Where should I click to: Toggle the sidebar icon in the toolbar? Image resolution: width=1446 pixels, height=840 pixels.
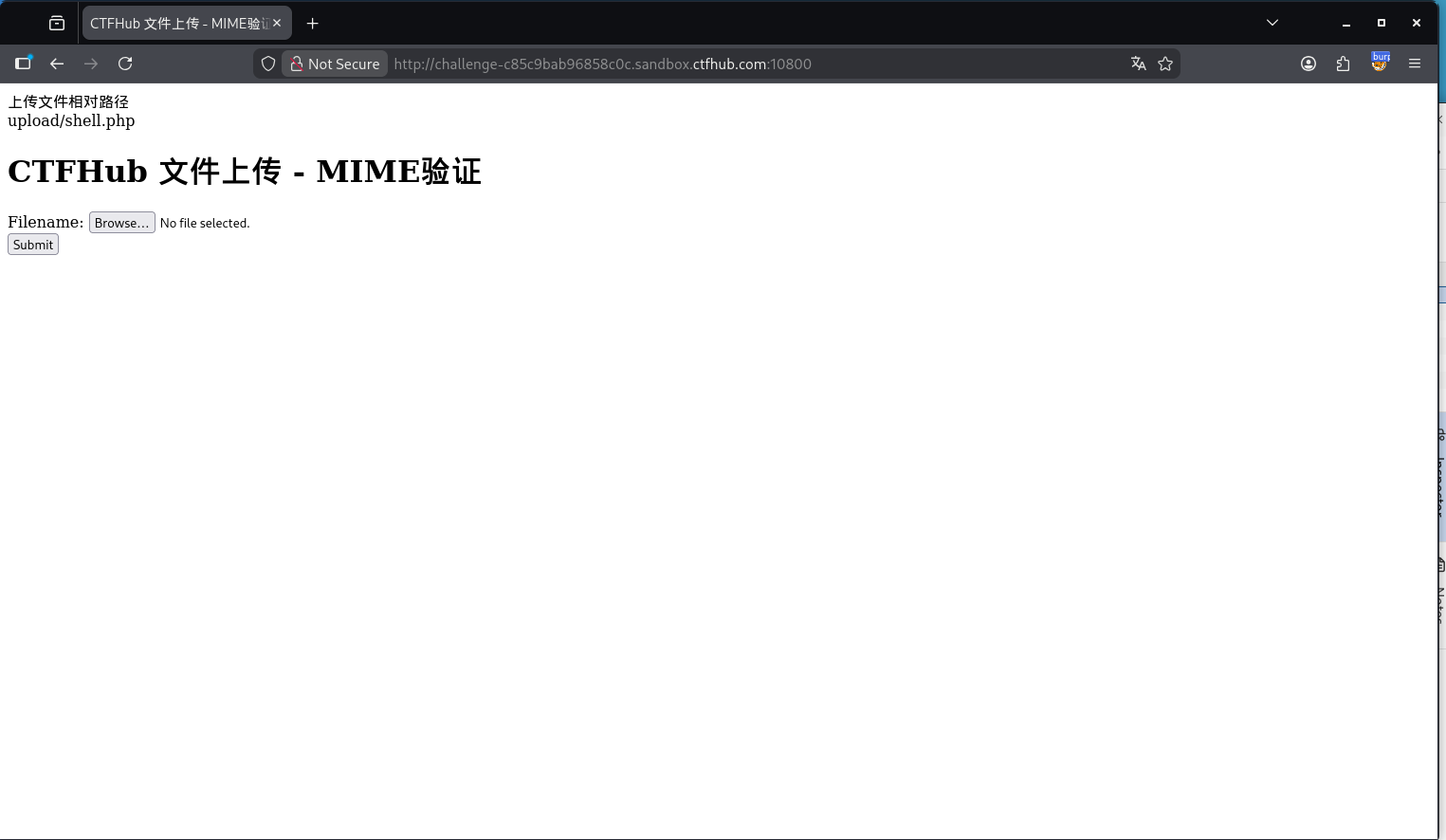pos(24,64)
